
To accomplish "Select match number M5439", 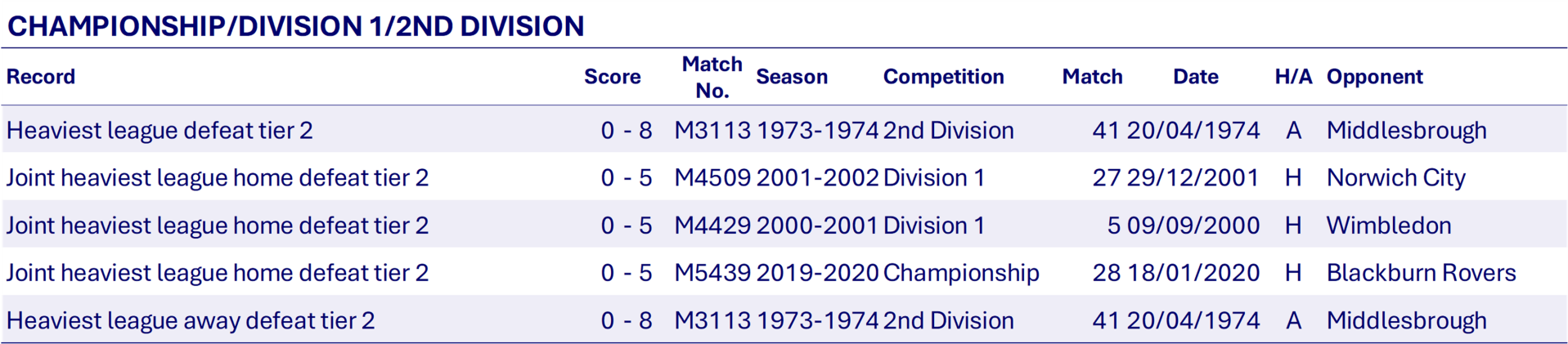I will tap(712, 273).
